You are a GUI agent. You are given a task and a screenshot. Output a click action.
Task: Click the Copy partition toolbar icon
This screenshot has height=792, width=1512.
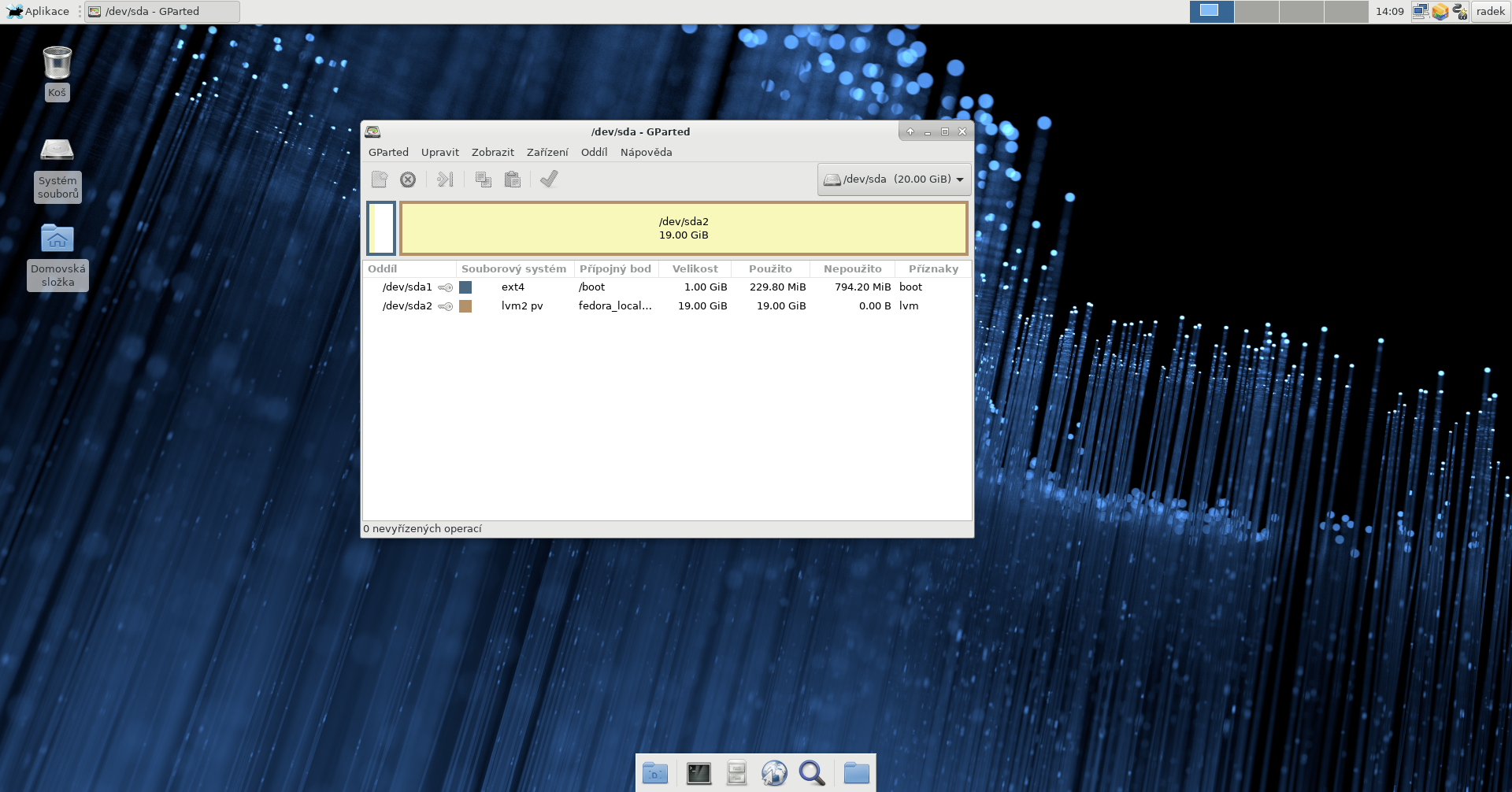click(x=484, y=179)
